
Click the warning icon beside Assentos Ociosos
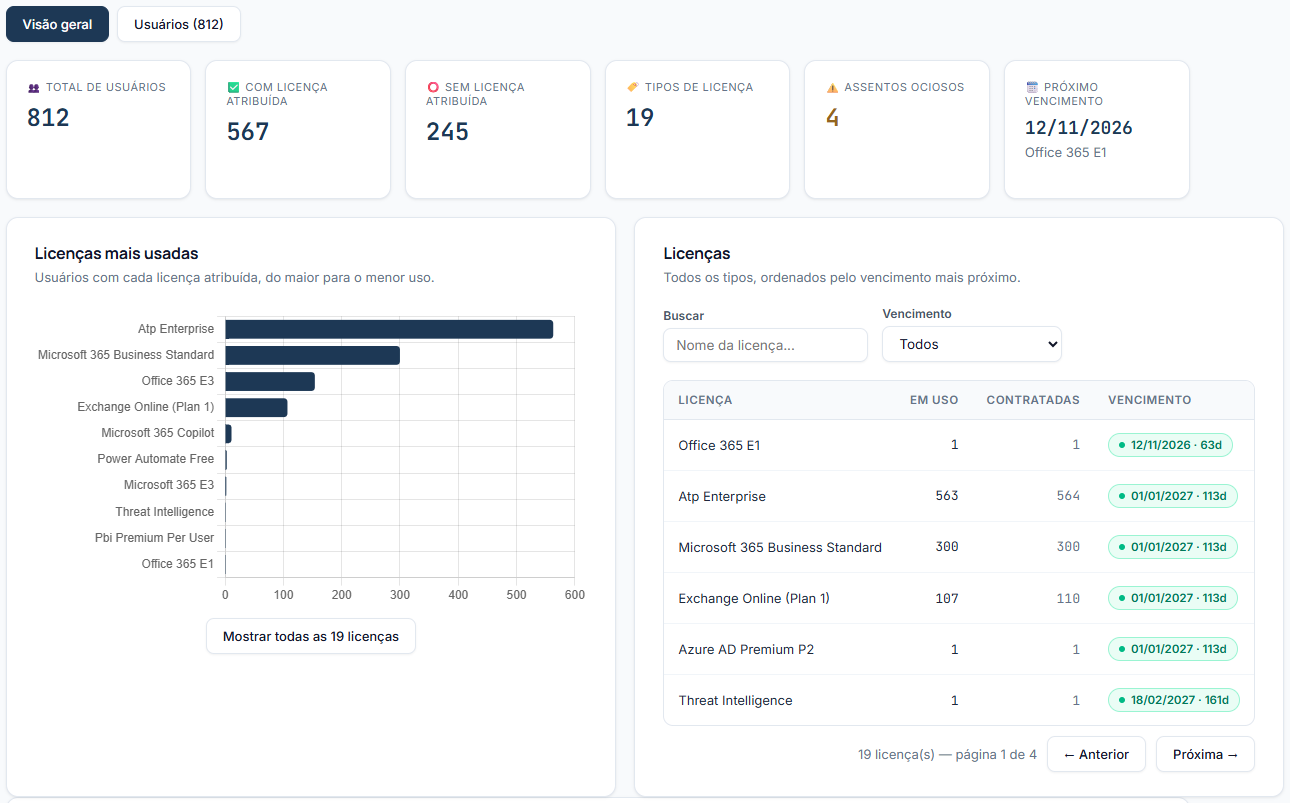click(832, 88)
